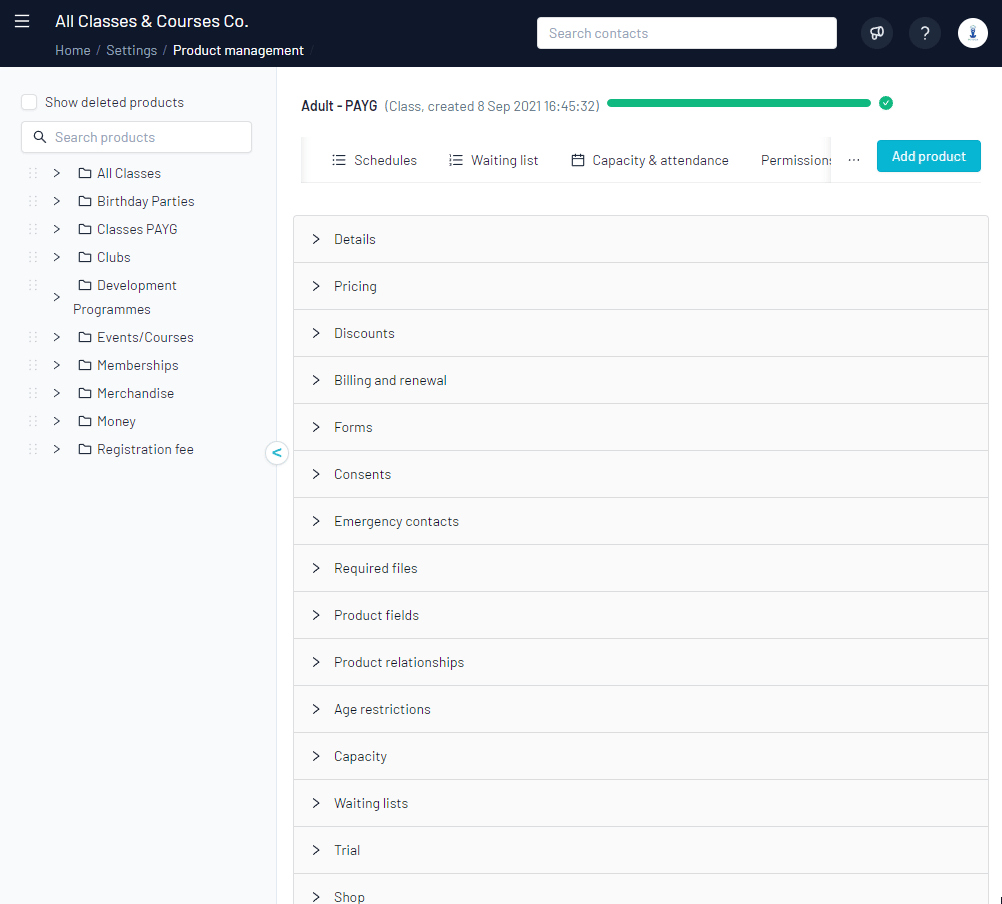Navigate to Settings via the breadcrumb

point(133,49)
